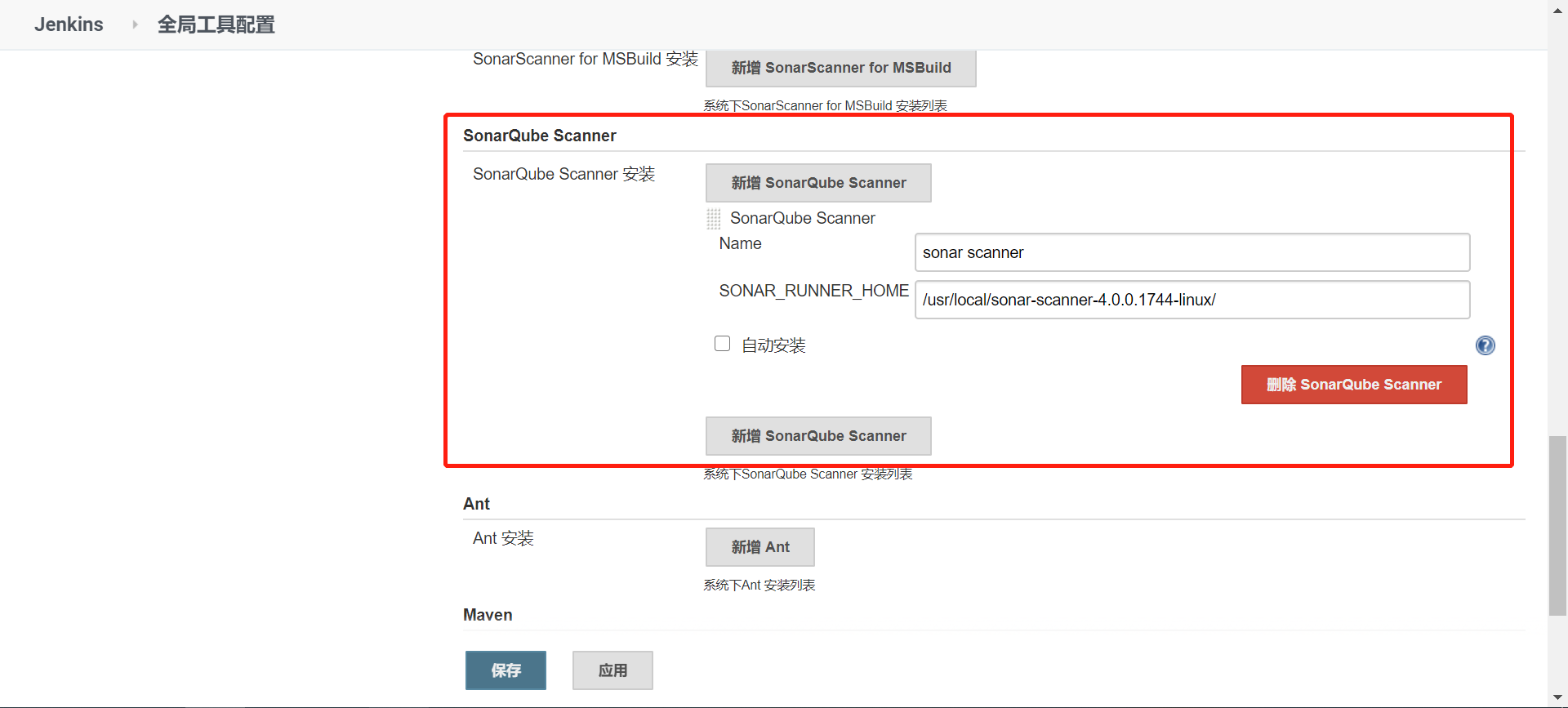This screenshot has height=708, width=1568.
Task: Delete scanner with 删除 SonarQube Scanner button
Action: [1354, 385]
